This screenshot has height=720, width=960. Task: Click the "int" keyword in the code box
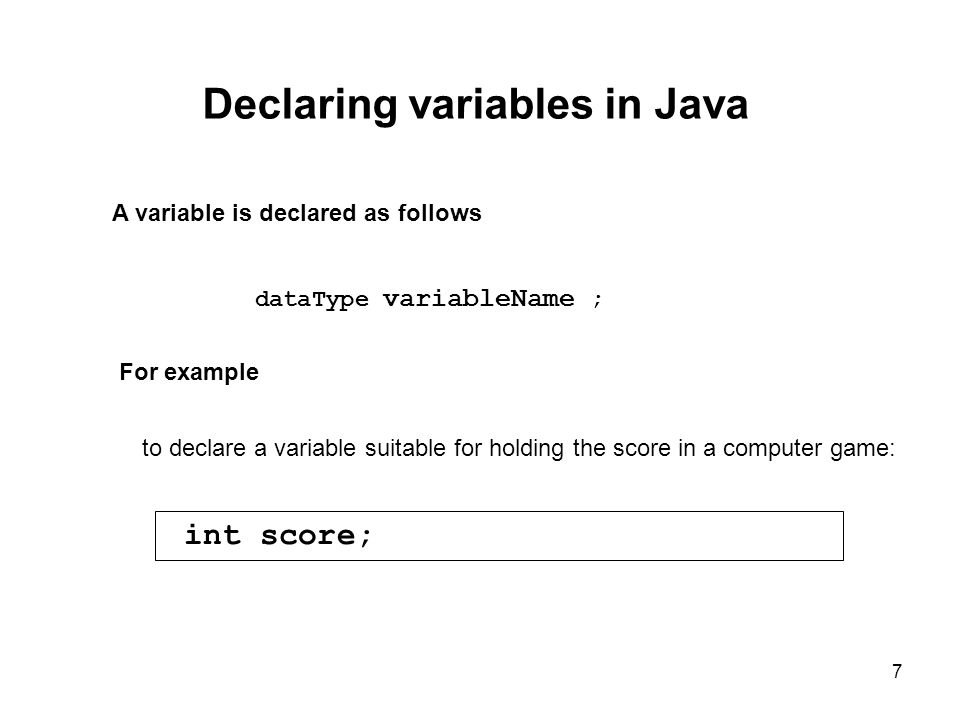pyautogui.click(x=212, y=535)
